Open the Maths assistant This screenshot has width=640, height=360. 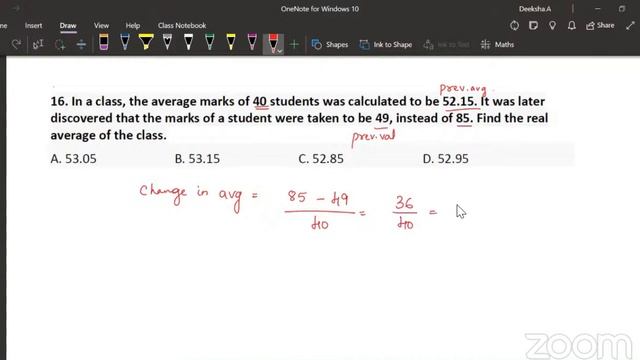pyautogui.click(x=497, y=44)
